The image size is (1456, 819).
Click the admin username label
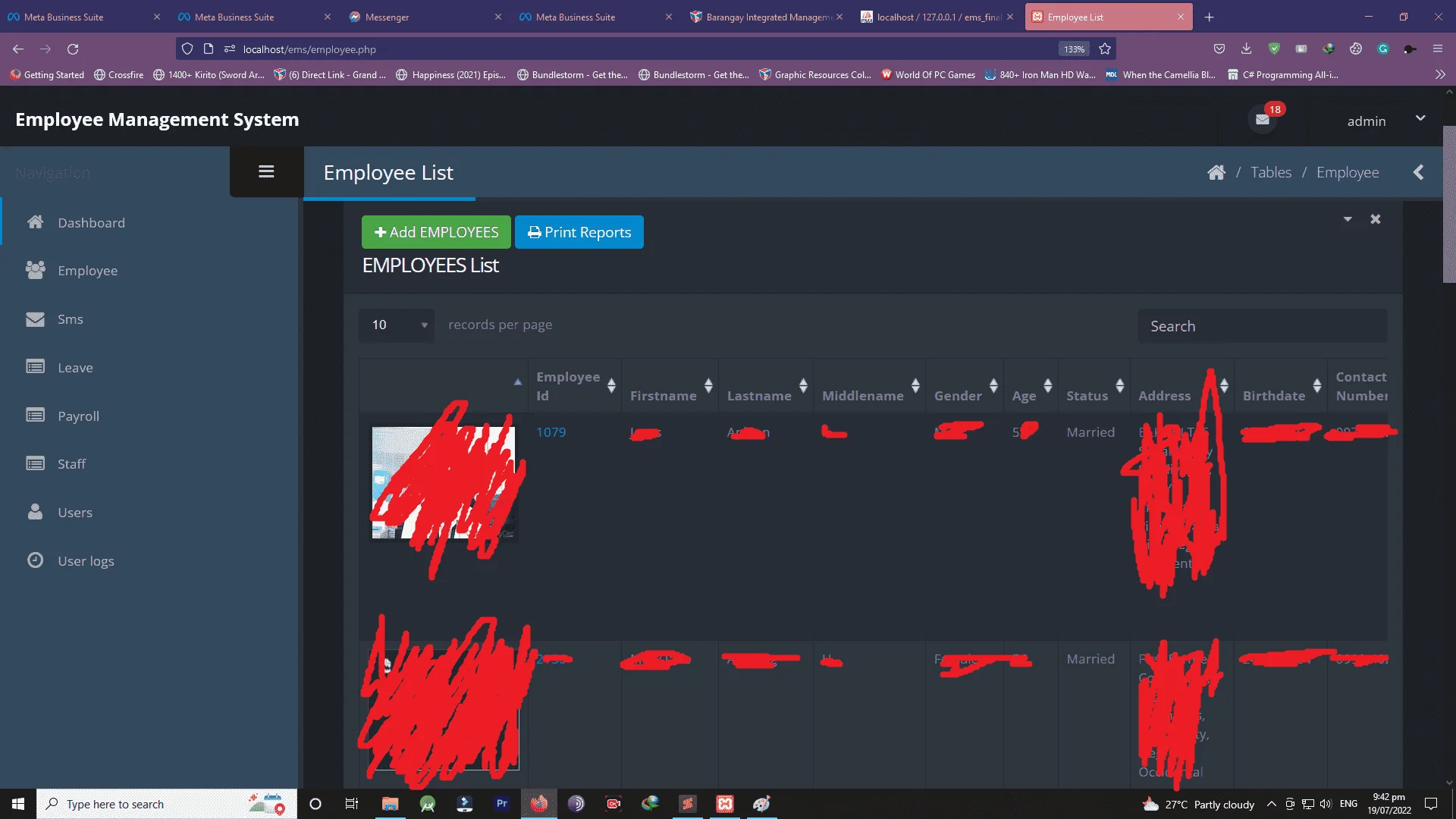[1367, 121]
